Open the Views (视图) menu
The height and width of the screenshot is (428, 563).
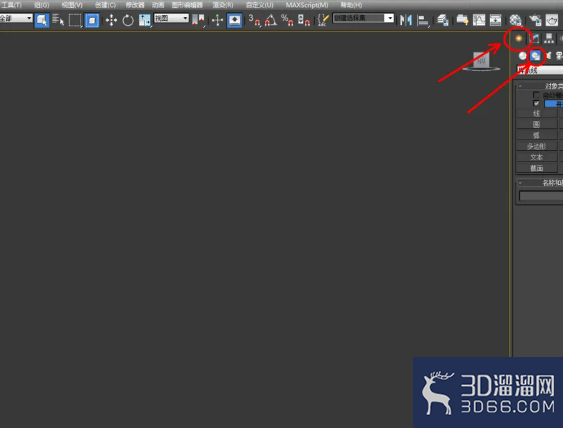pos(72,5)
